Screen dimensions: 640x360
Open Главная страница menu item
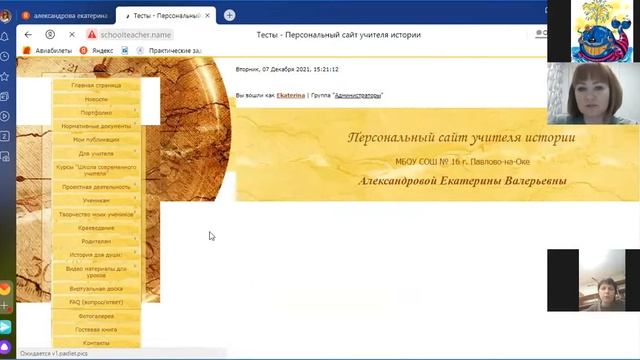point(96,85)
